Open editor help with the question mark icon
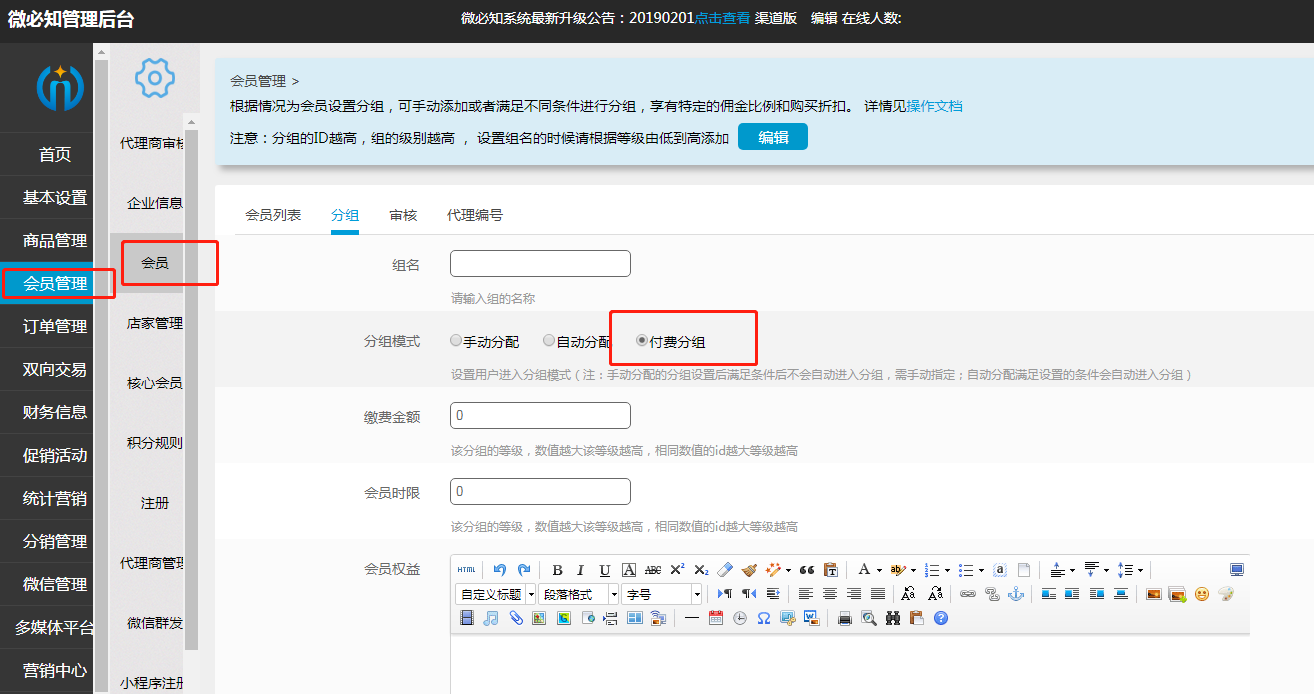Viewport: 1314px width, 694px height. (940, 617)
